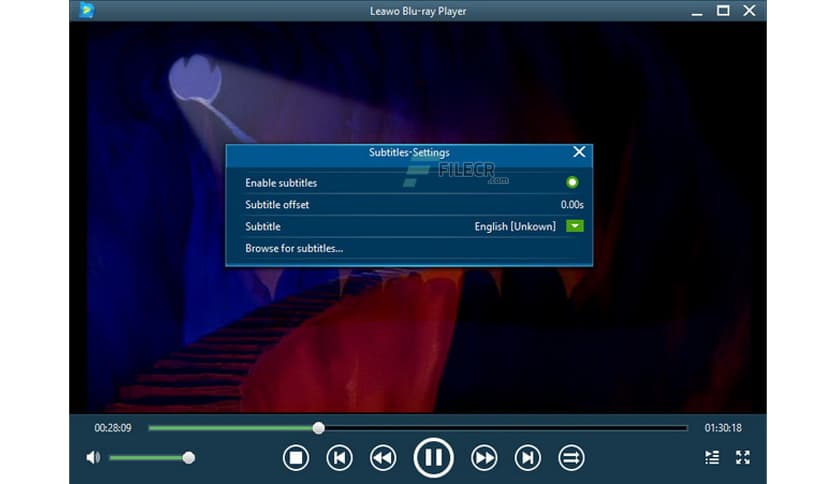Switch to fullscreen mode
The width and height of the screenshot is (836, 484).
click(743, 457)
